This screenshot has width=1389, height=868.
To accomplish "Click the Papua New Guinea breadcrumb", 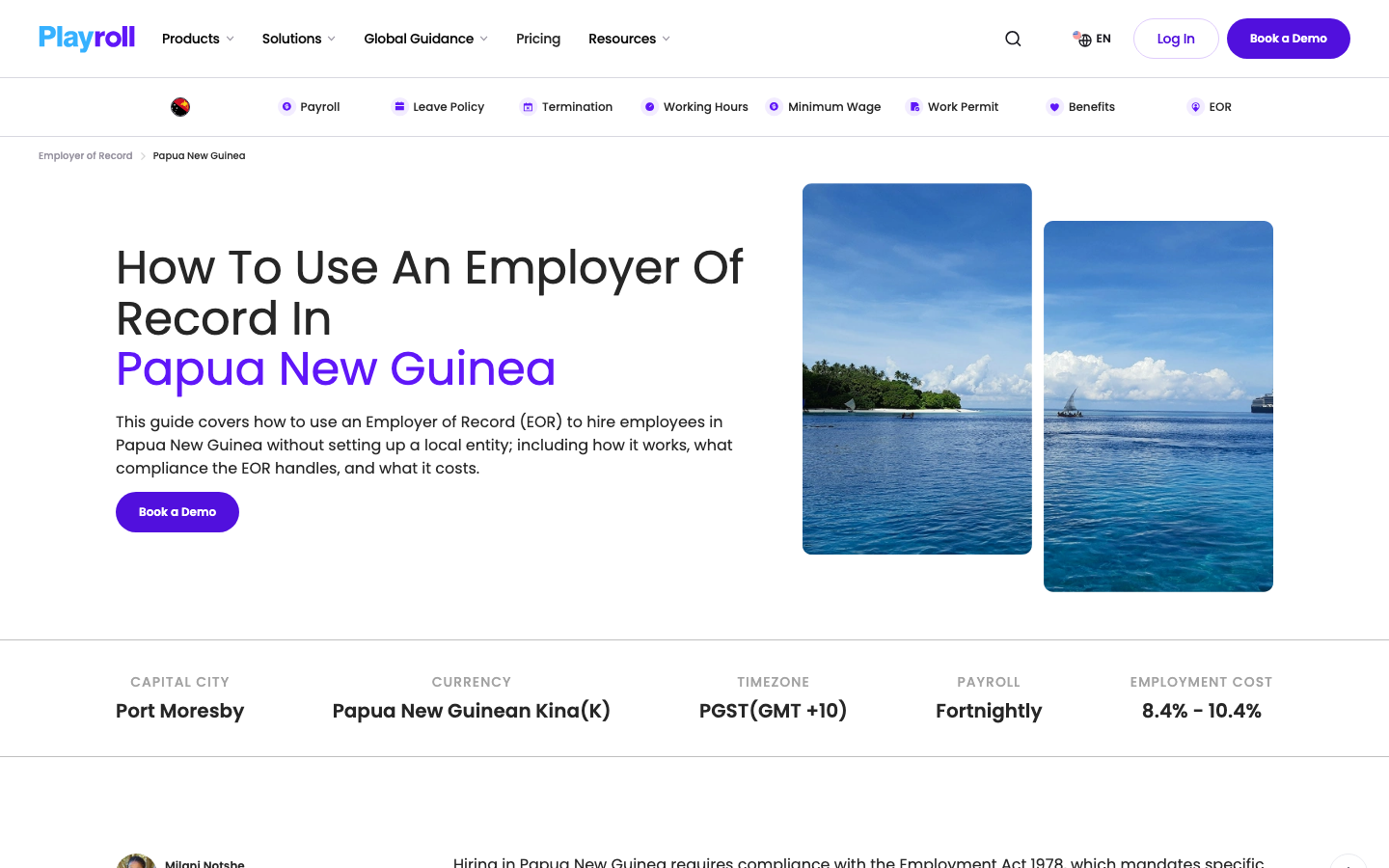I will [x=199, y=155].
